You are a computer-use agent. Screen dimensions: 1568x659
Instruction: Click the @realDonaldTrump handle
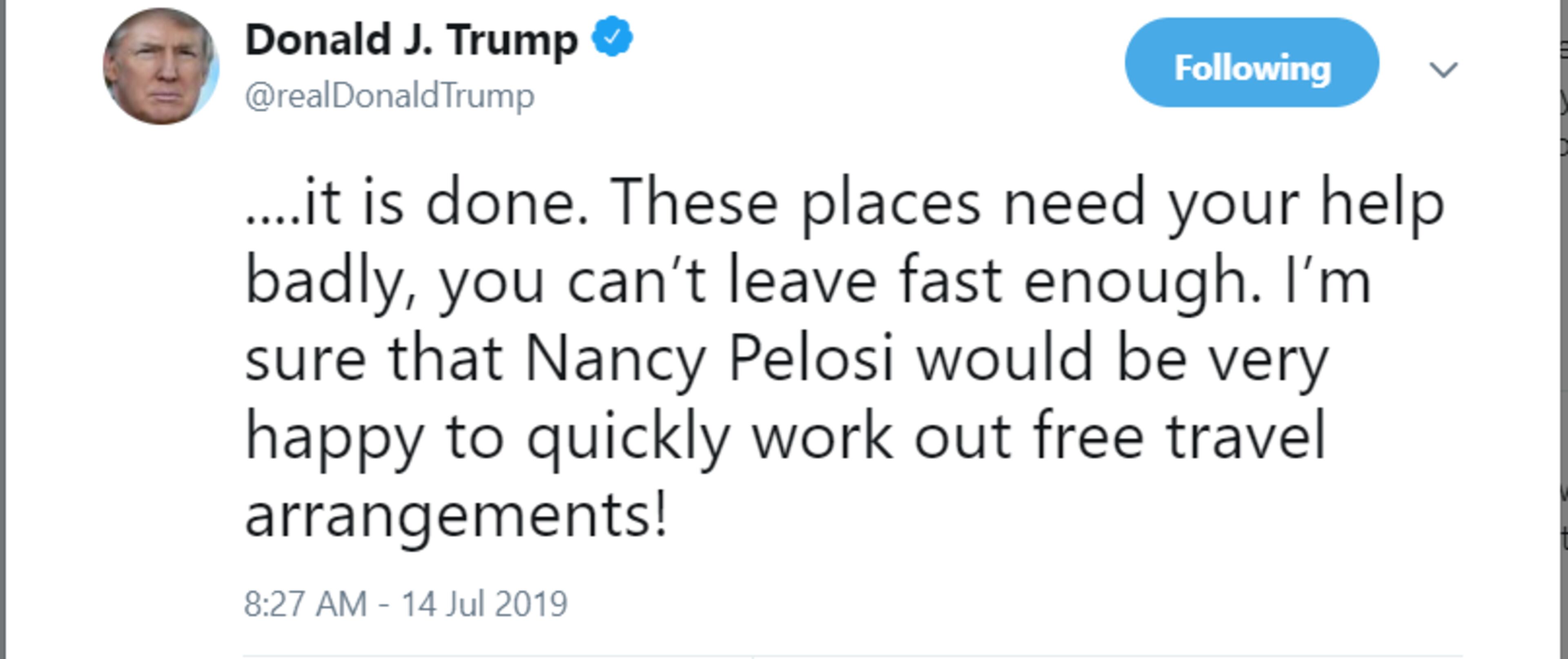click(390, 96)
